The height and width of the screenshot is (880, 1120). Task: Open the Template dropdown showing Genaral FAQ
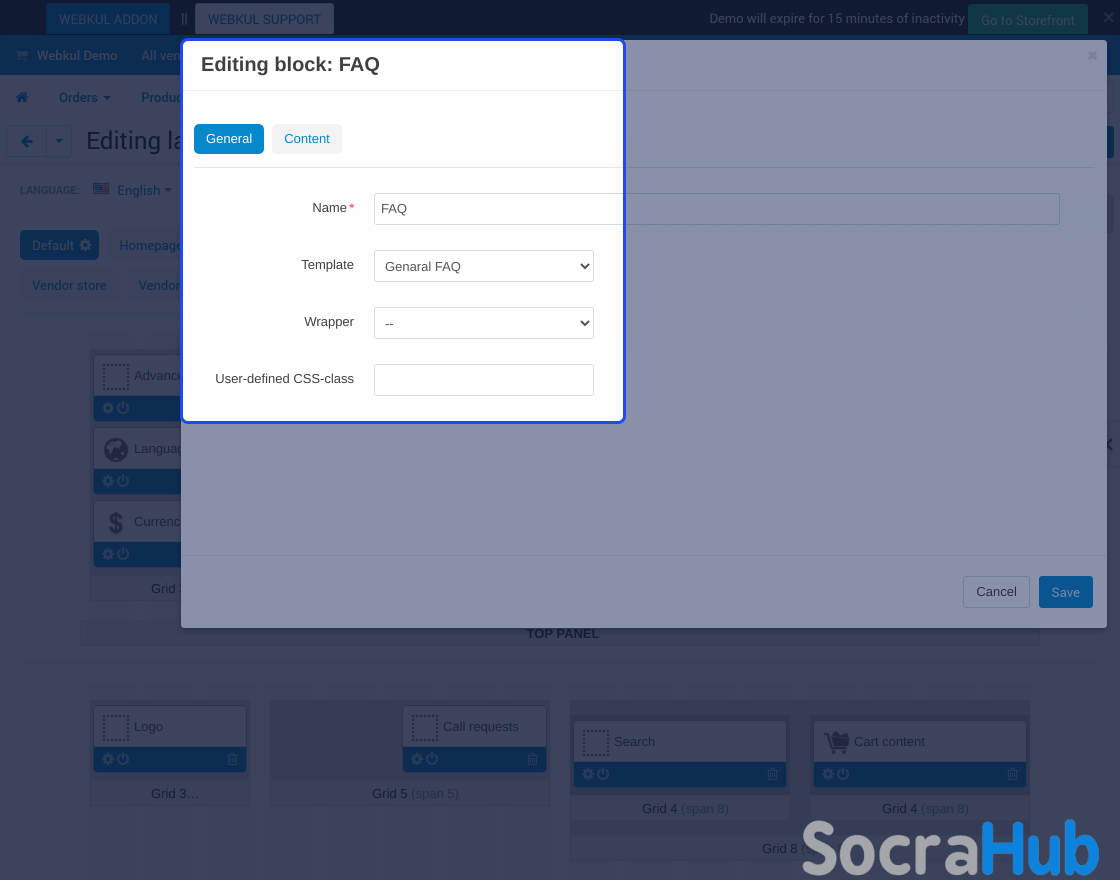tap(484, 266)
